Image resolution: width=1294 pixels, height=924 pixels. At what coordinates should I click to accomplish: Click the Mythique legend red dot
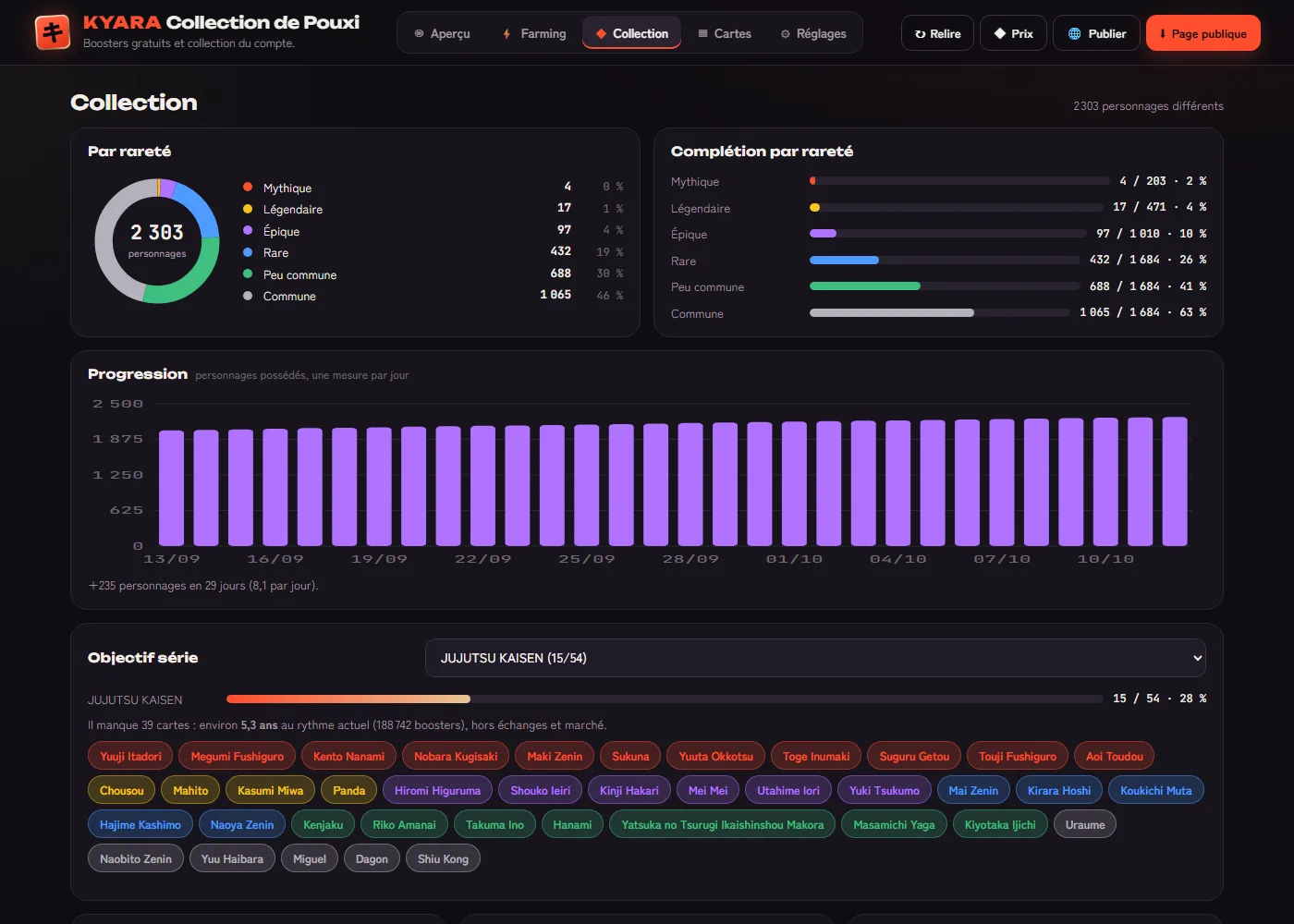[x=248, y=188]
